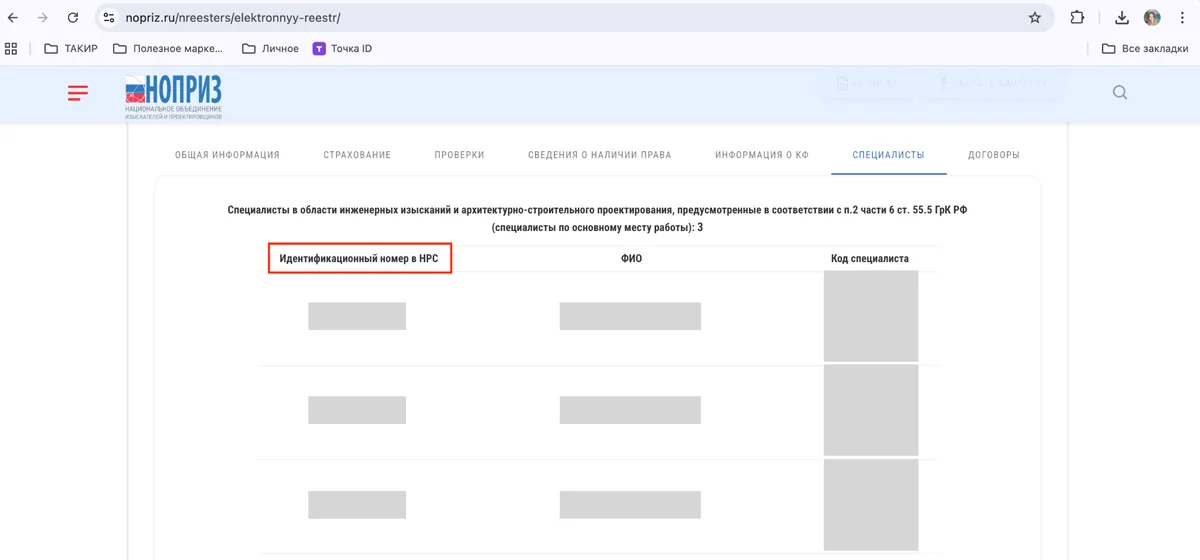1200x560 pixels.
Task: Click the НОПРИЗ logo
Action: tap(173, 97)
